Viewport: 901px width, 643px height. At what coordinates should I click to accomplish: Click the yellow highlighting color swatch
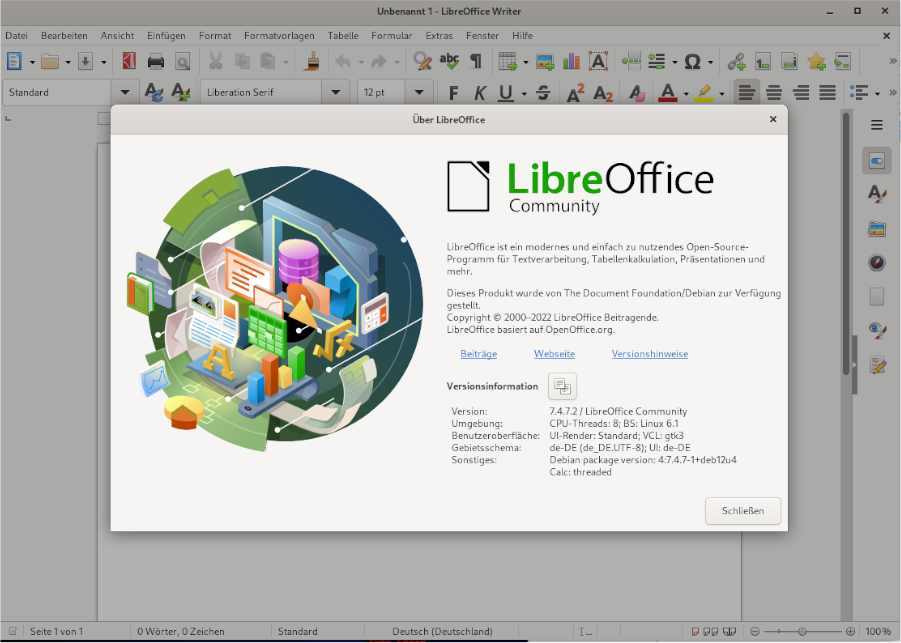[x=703, y=93]
